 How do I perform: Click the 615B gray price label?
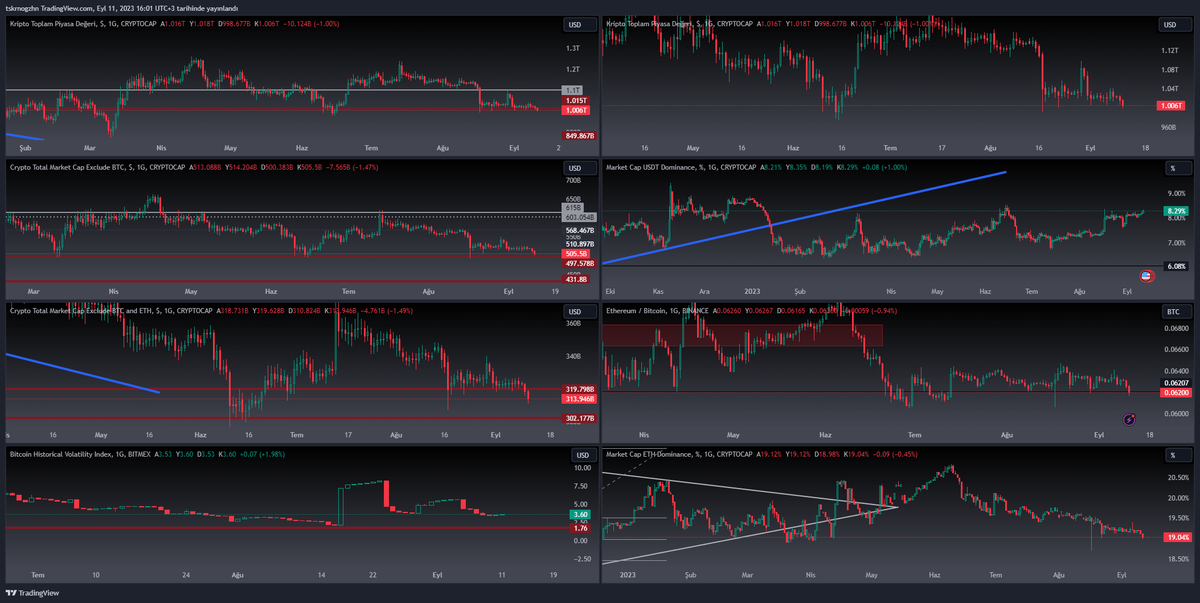click(574, 208)
